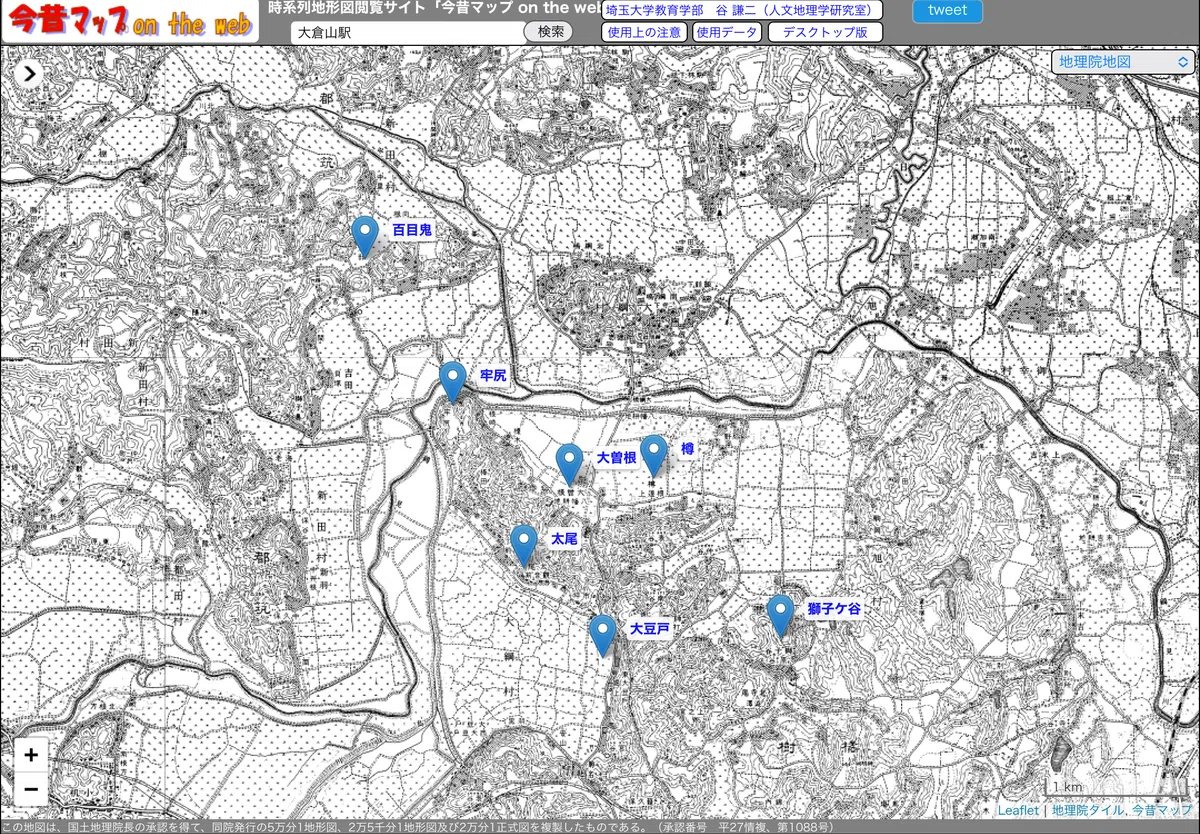Open the 今昔マップ attribution link
Viewport: 1200px width, 834px height.
click(x=1163, y=811)
